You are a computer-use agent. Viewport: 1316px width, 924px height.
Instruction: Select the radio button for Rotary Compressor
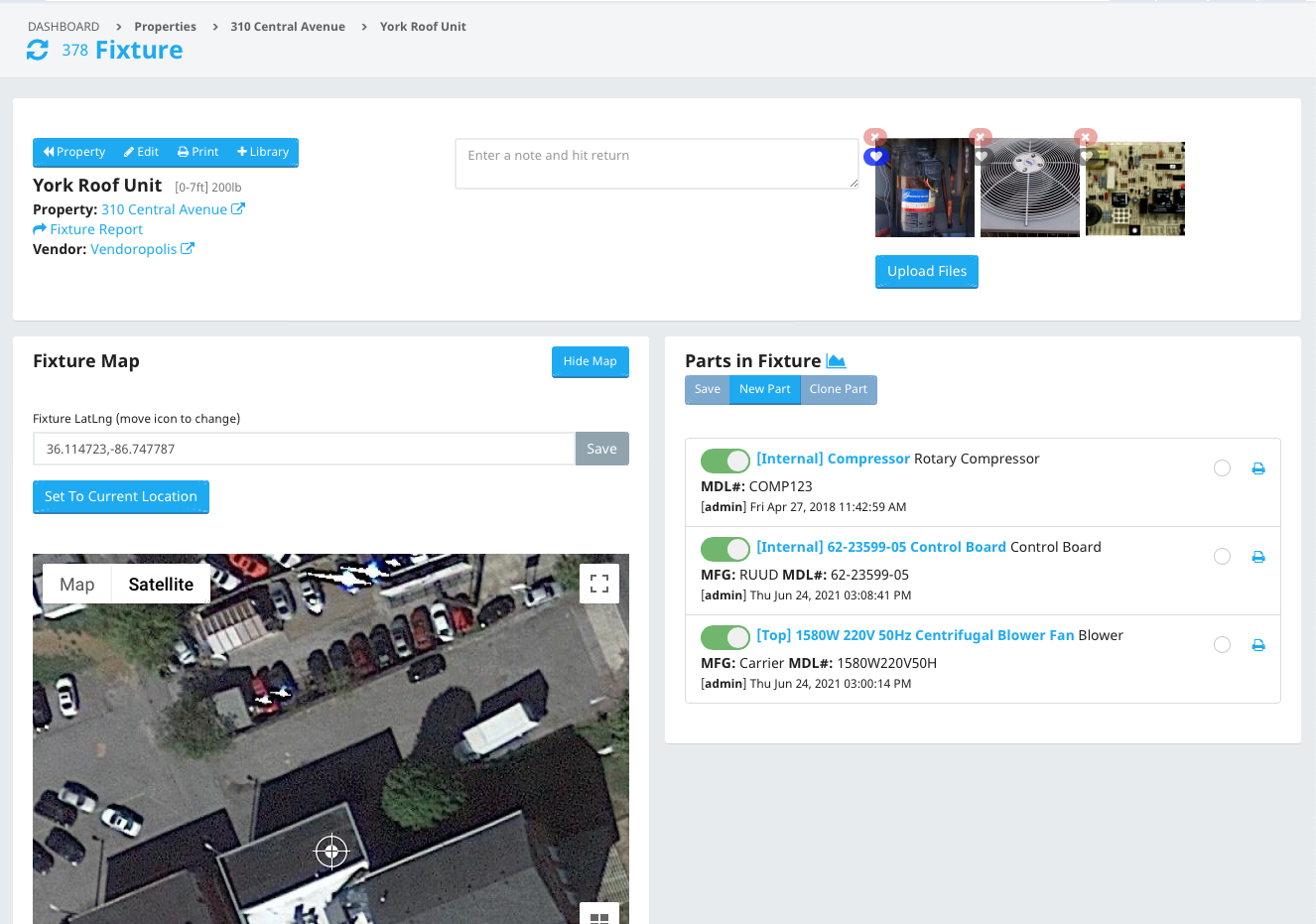[x=1222, y=468]
